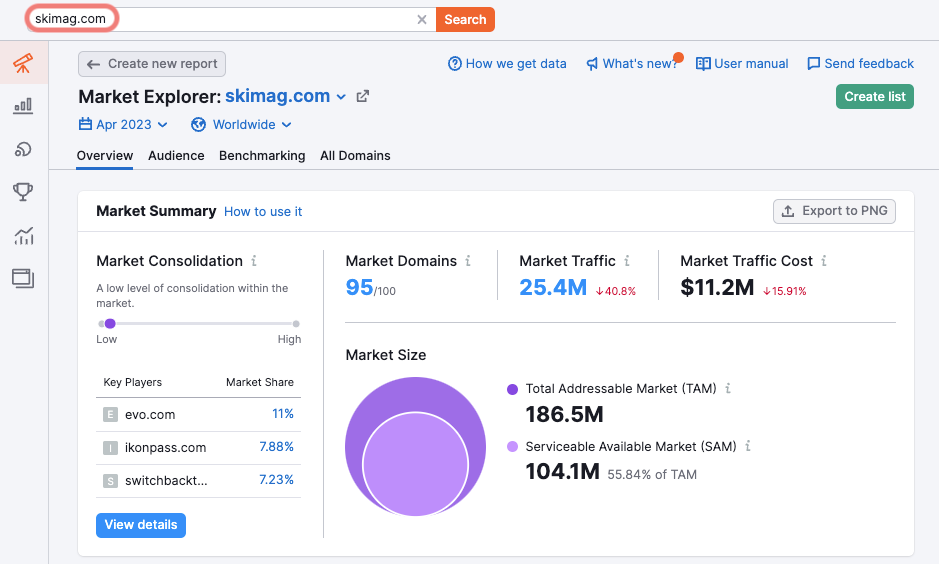Switch to the All Domains tab
Viewport: 939px width, 564px height.
click(x=355, y=156)
